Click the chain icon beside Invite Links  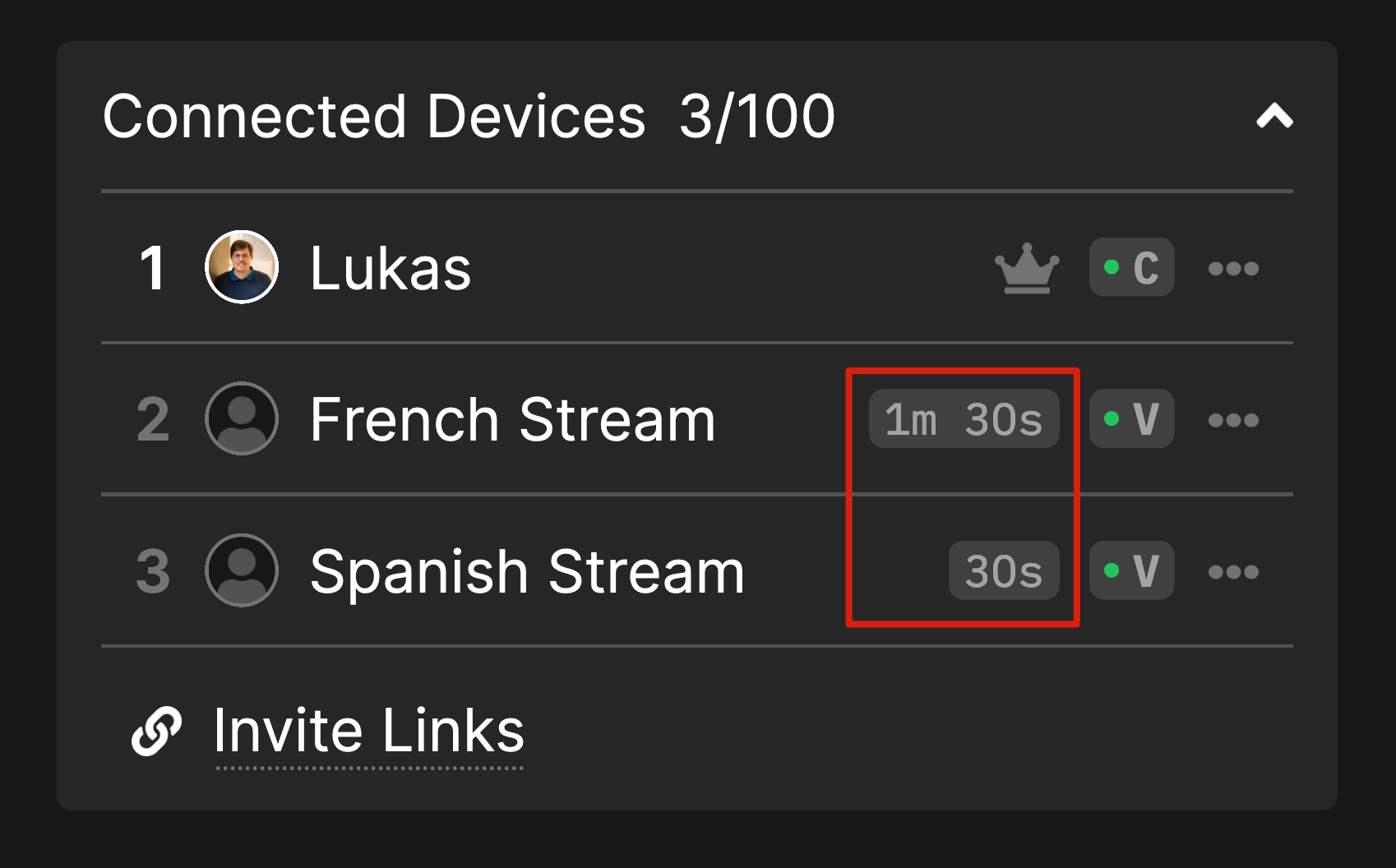157,728
